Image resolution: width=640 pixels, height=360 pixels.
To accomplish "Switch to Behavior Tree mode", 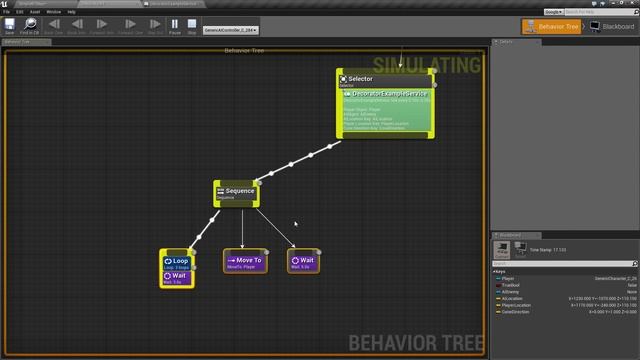I will [x=551, y=27].
